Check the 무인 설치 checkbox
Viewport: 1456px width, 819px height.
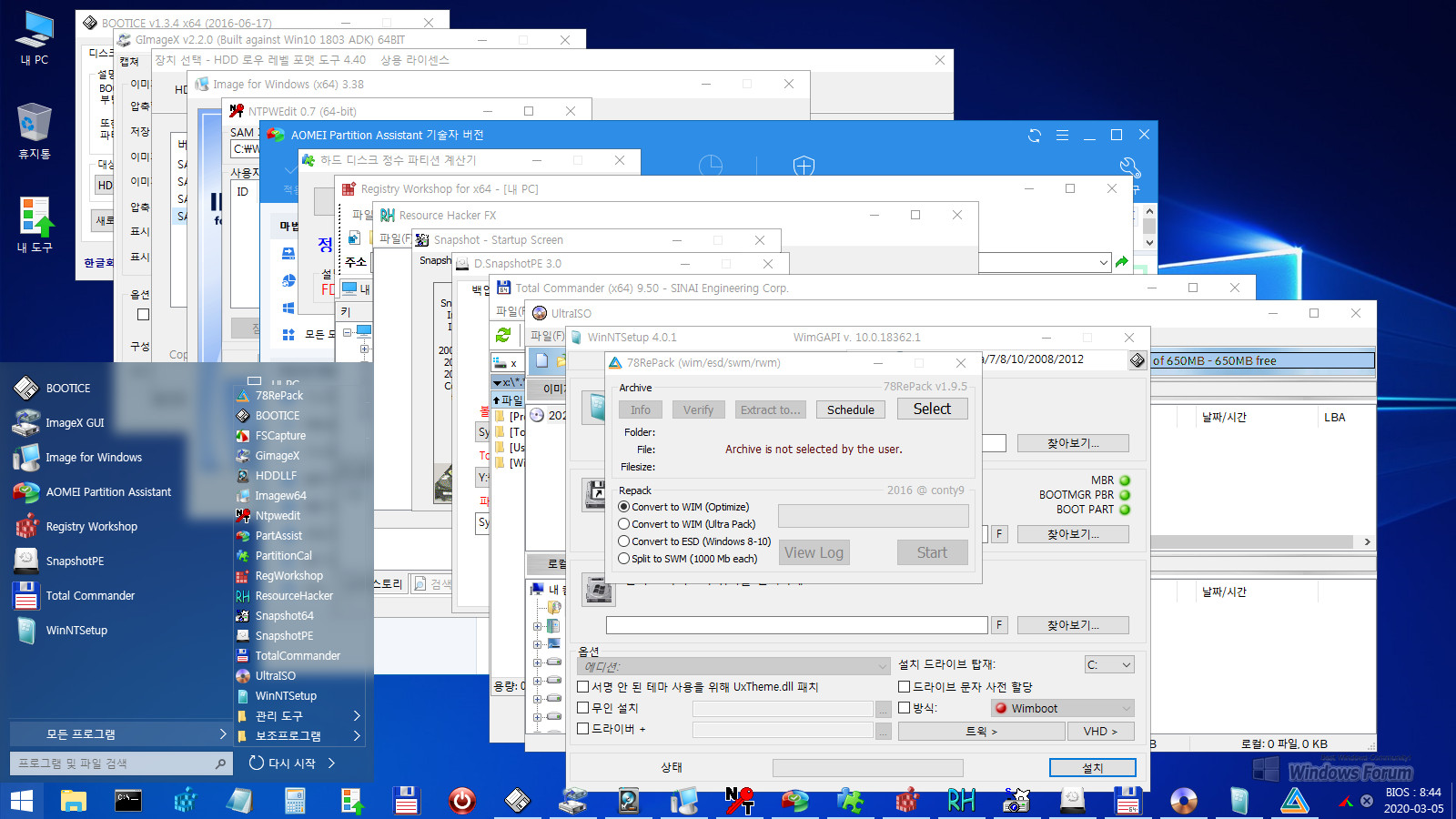[583, 707]
